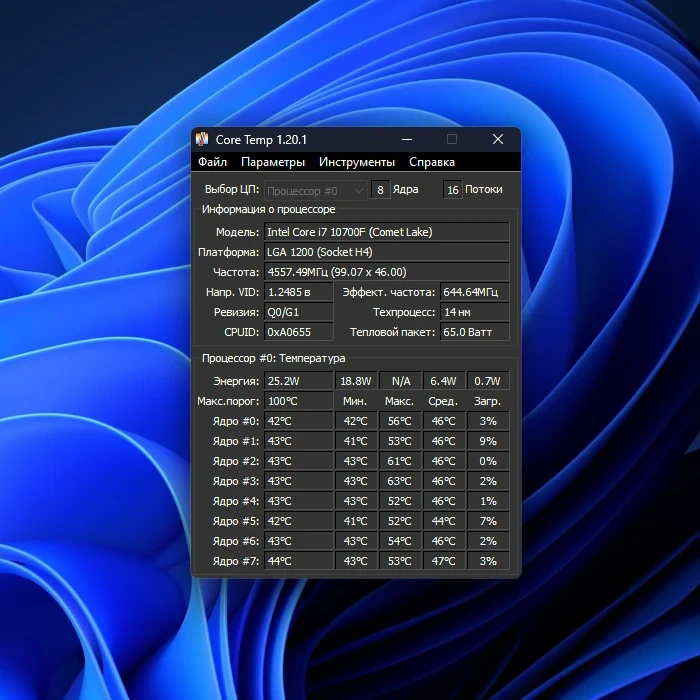
Task: Open the Файл menu
Action: point(212,162)
